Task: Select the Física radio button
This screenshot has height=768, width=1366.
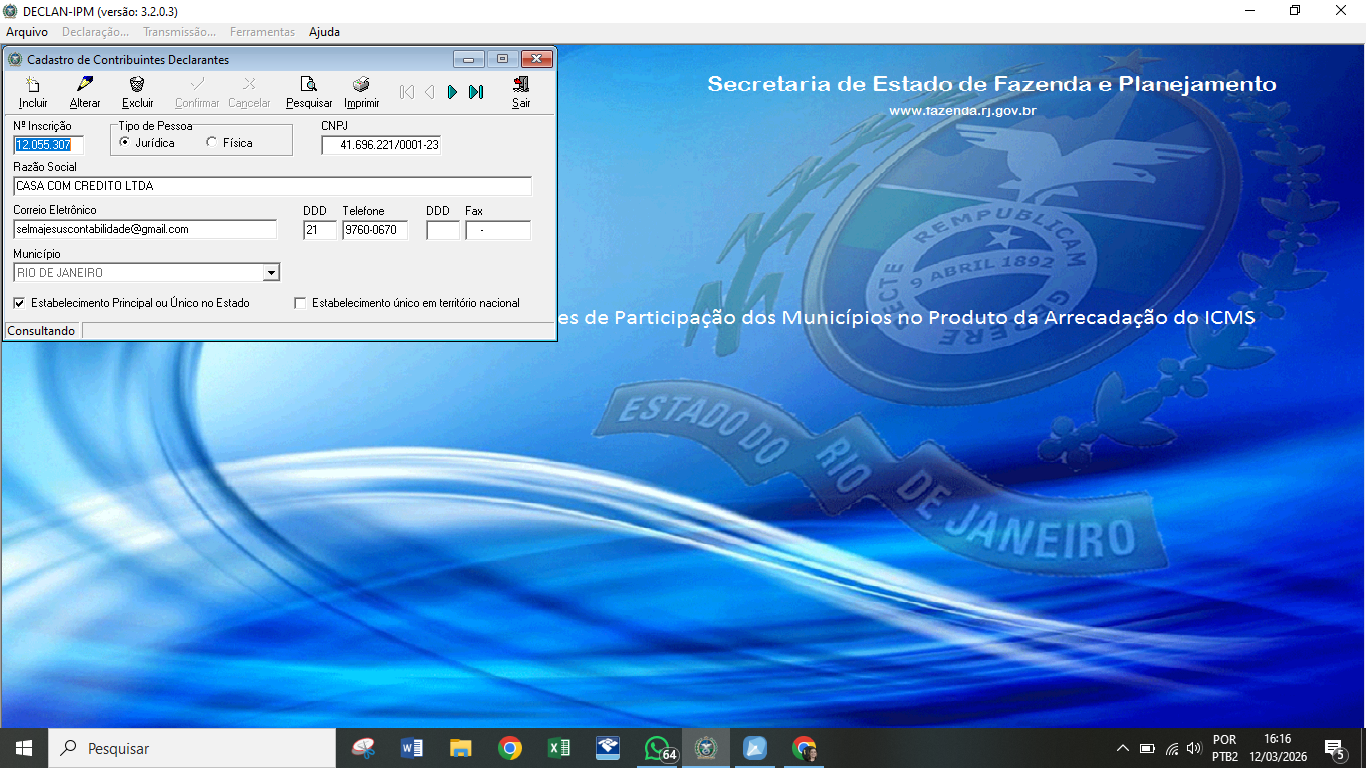Action: pos(211,143)
